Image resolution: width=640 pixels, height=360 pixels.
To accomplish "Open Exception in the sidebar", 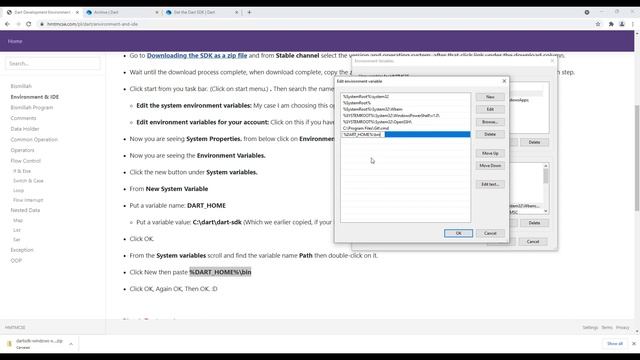I will pos(22,250).
